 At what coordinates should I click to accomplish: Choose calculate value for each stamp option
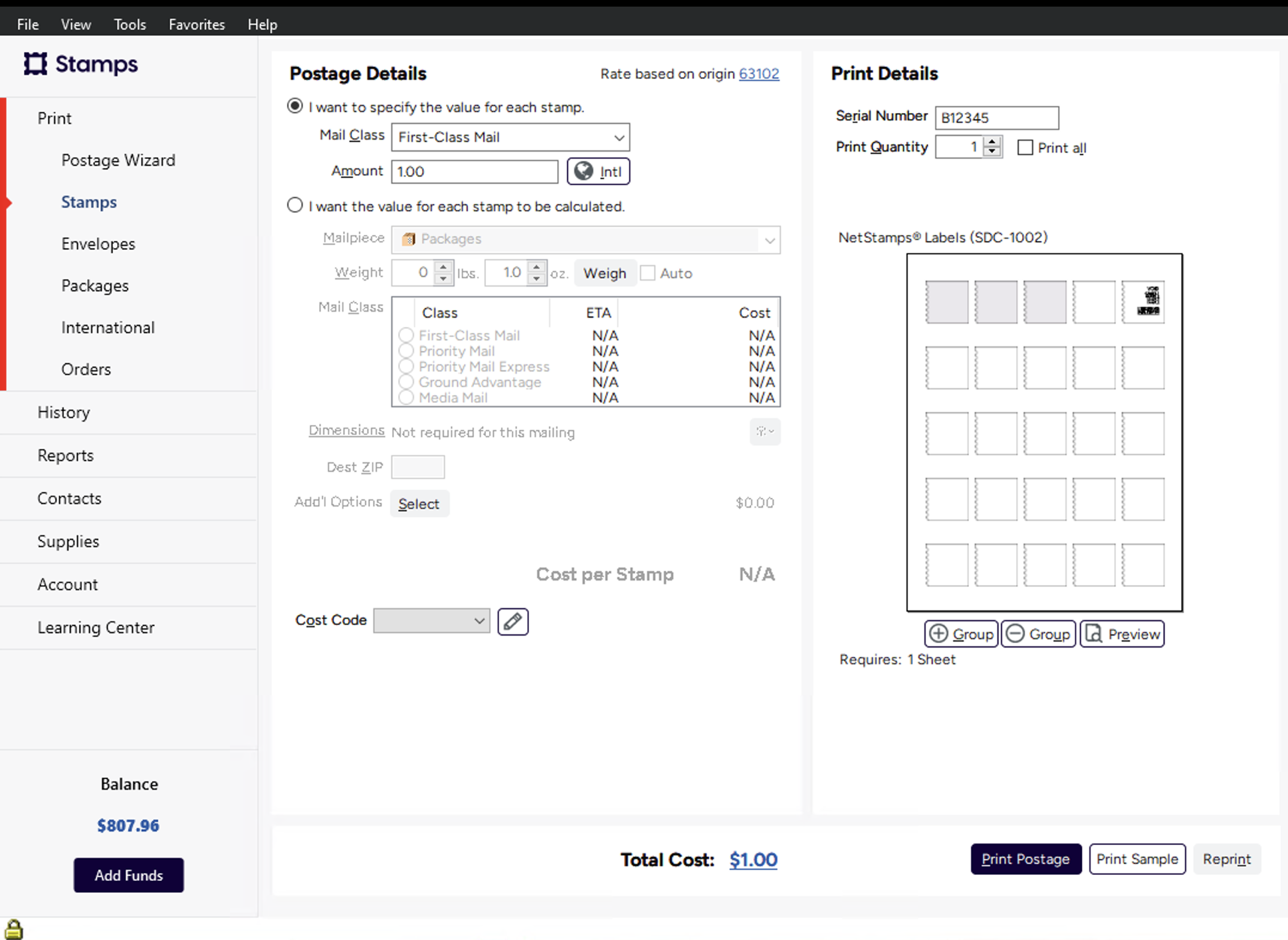(x=295, y=205)
